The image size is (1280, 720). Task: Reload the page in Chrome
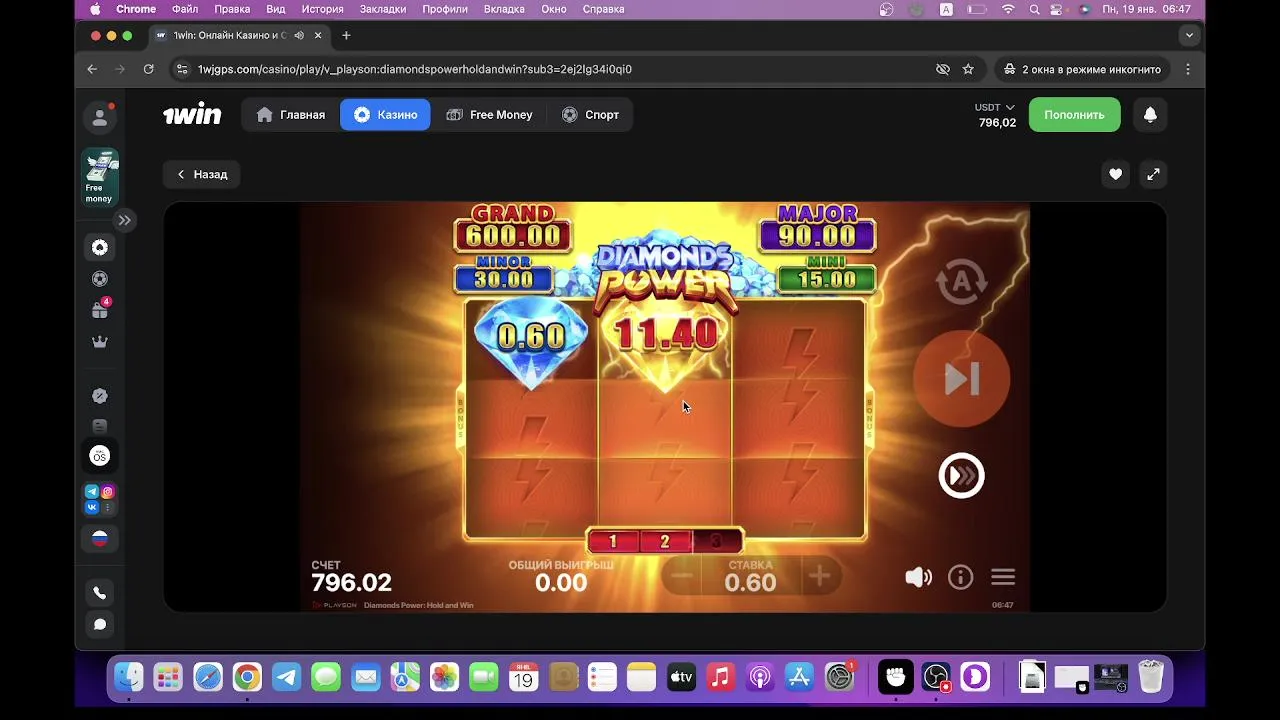148,69
